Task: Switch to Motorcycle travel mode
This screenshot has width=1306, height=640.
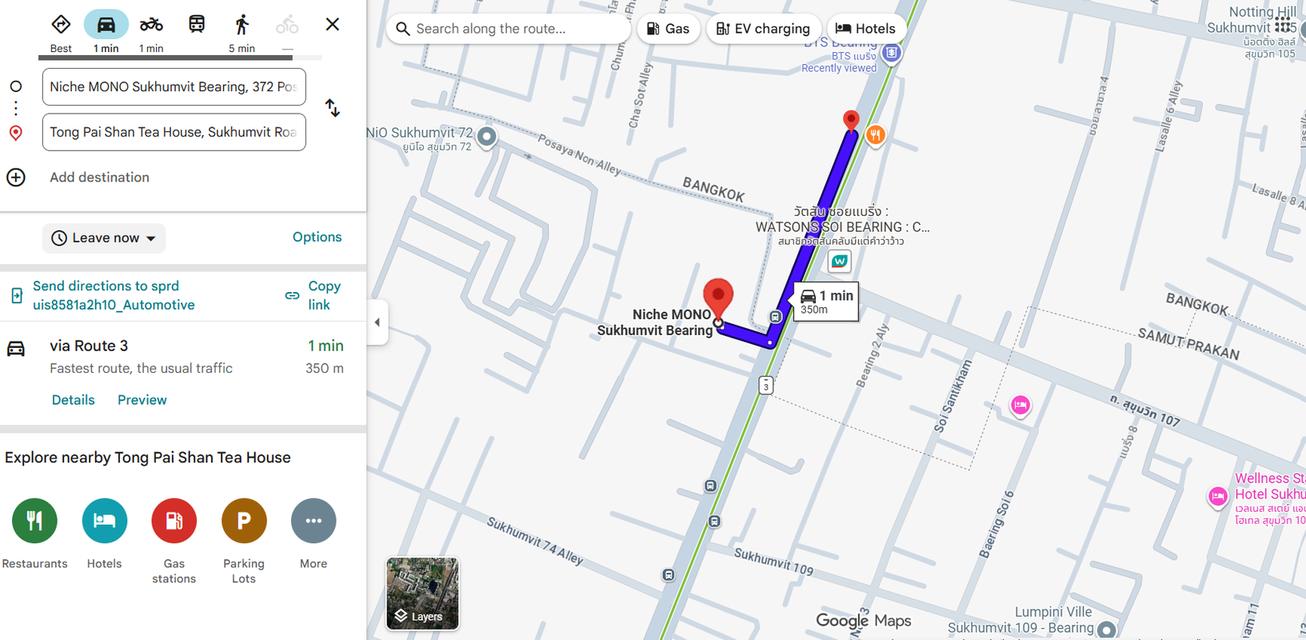Action: [151, 25]
